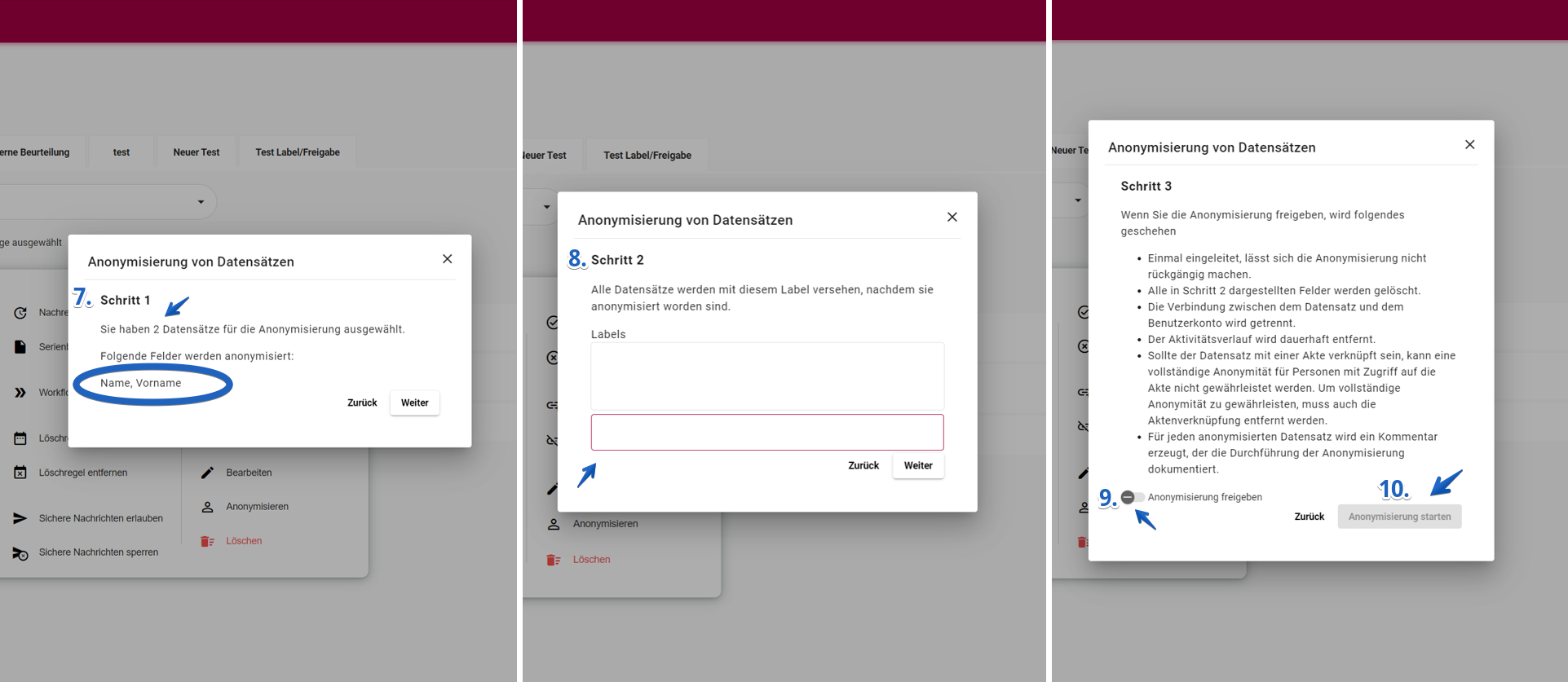The image size is (1568, 682).
Task: Open dropdown arrow behind Schritt 1 dialog
Action: 201,202
